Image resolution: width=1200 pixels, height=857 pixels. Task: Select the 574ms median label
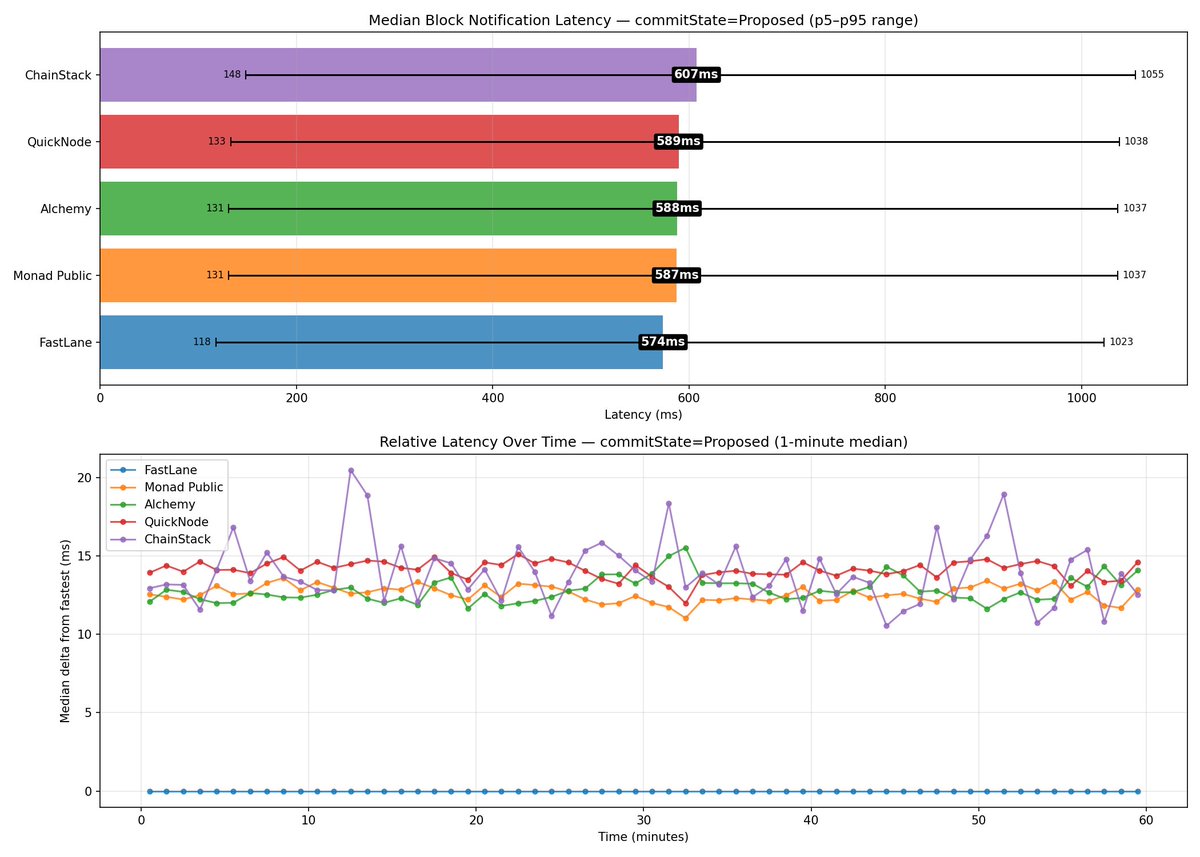tap(663, 342)
